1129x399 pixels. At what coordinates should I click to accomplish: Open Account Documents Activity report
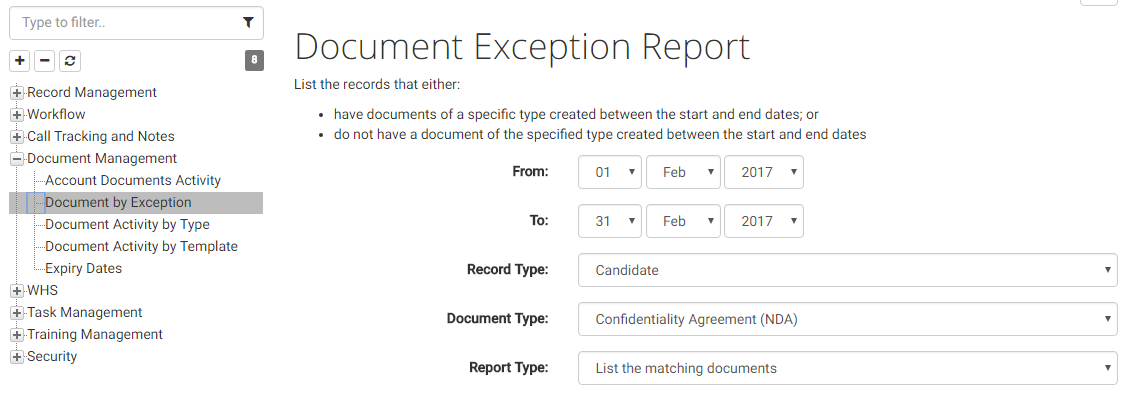(x=133, y=180)
